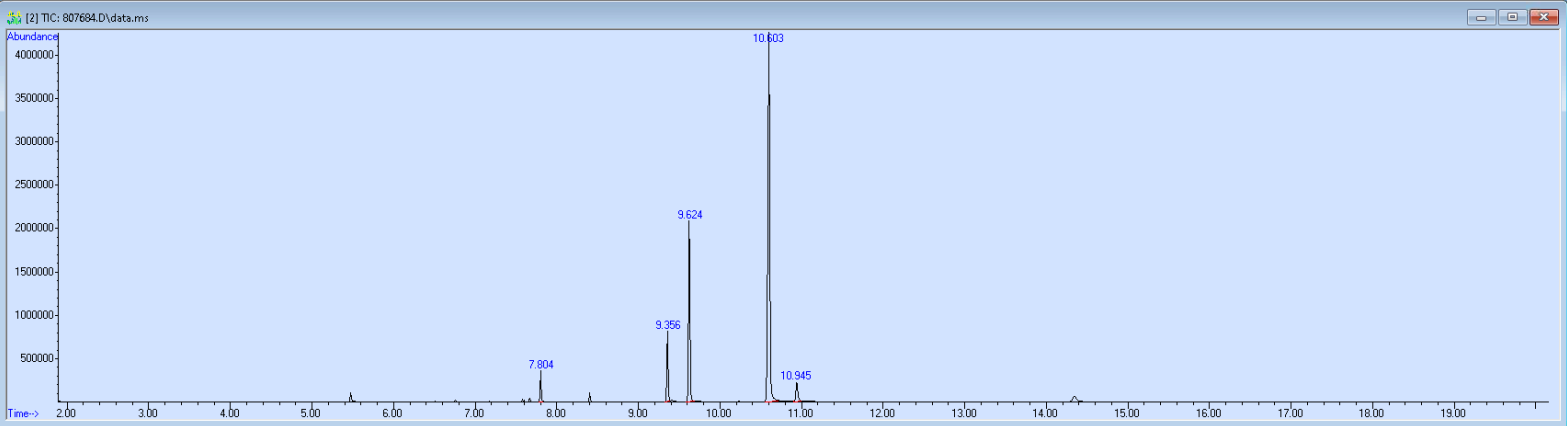Select the peak labeled 10.603

pyautogui.click(x=768, y=38)
